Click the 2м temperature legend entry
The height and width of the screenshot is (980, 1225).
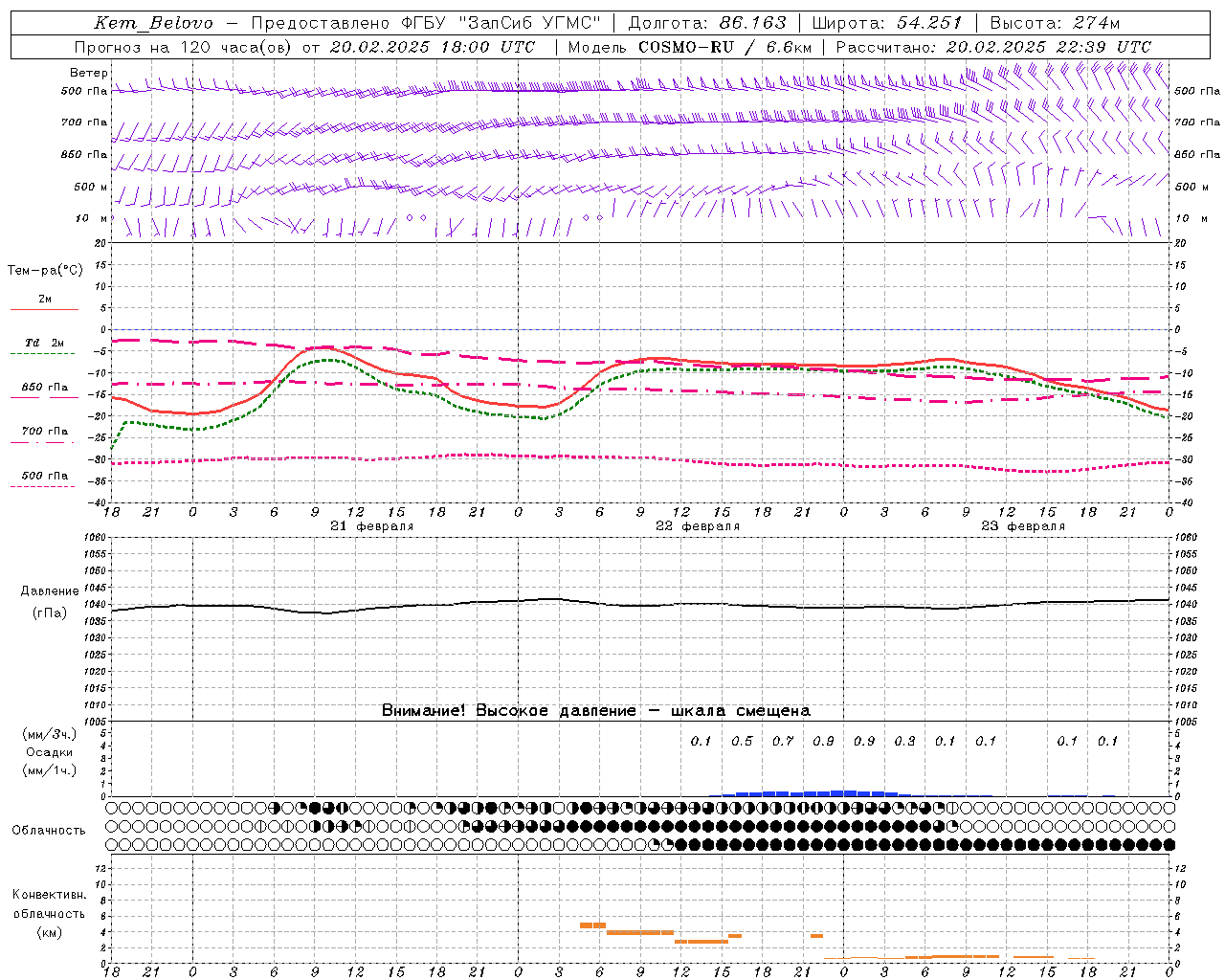pos(45,299)
